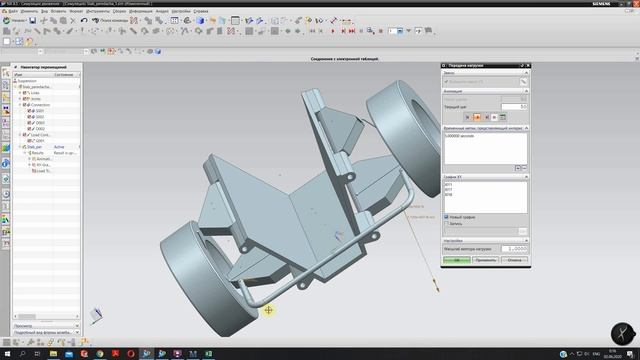Toggle checkbox of D001 item
The height and width of the screenshot is (360, 640).
point(29,122)
